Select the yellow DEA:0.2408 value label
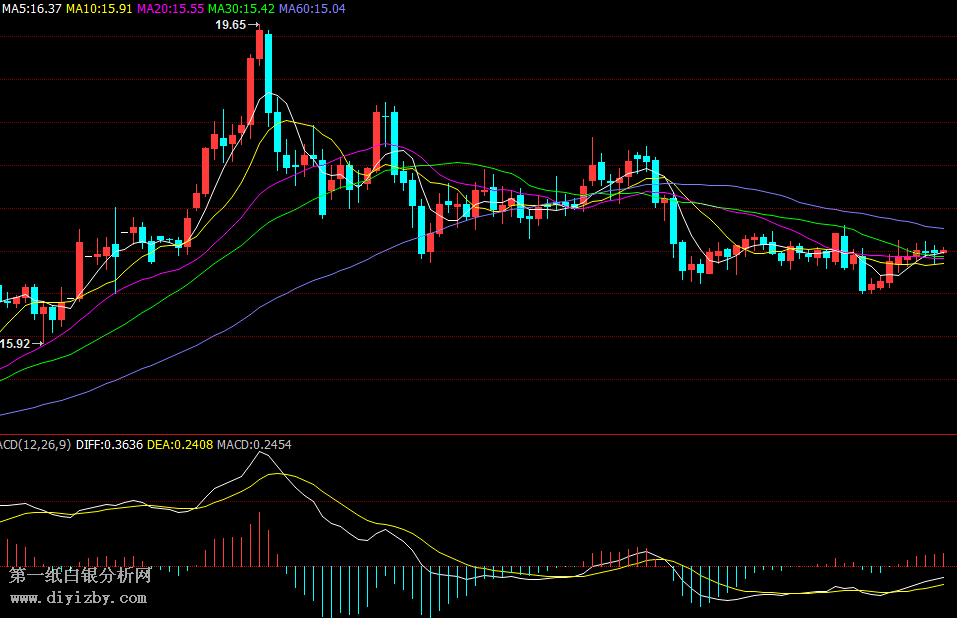Screen dimensions: 957x618 (x=180, y=444)
